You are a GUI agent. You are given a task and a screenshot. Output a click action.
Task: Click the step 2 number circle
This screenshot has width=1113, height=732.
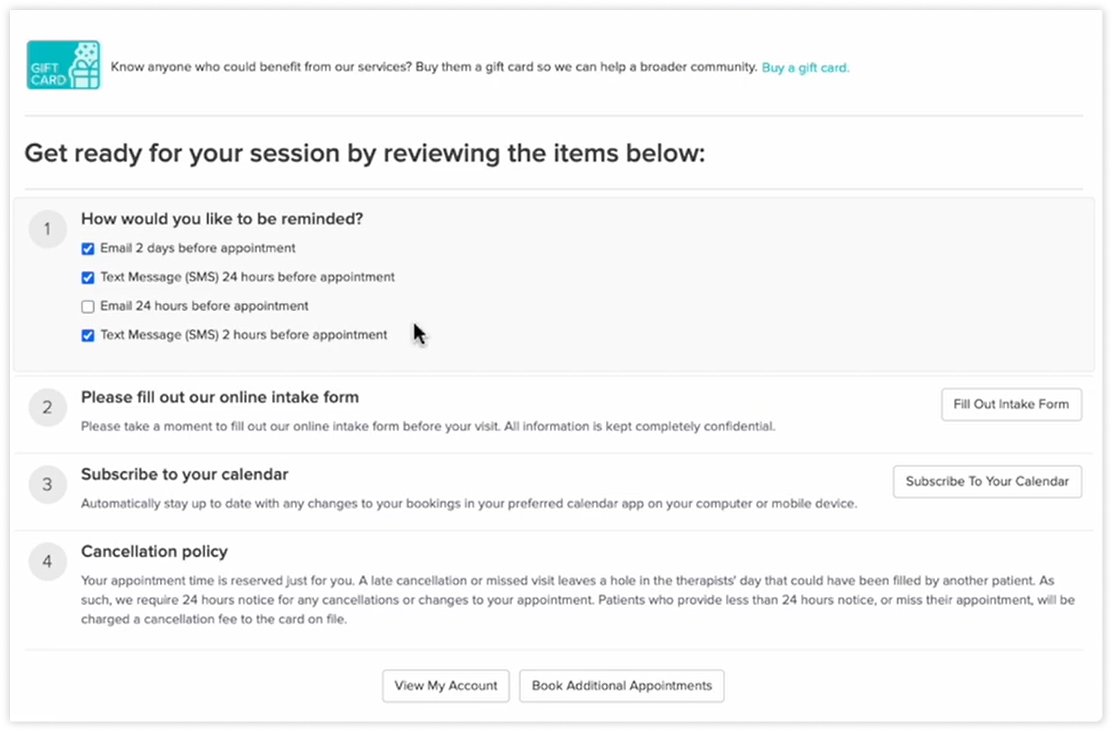coord(47,407)
